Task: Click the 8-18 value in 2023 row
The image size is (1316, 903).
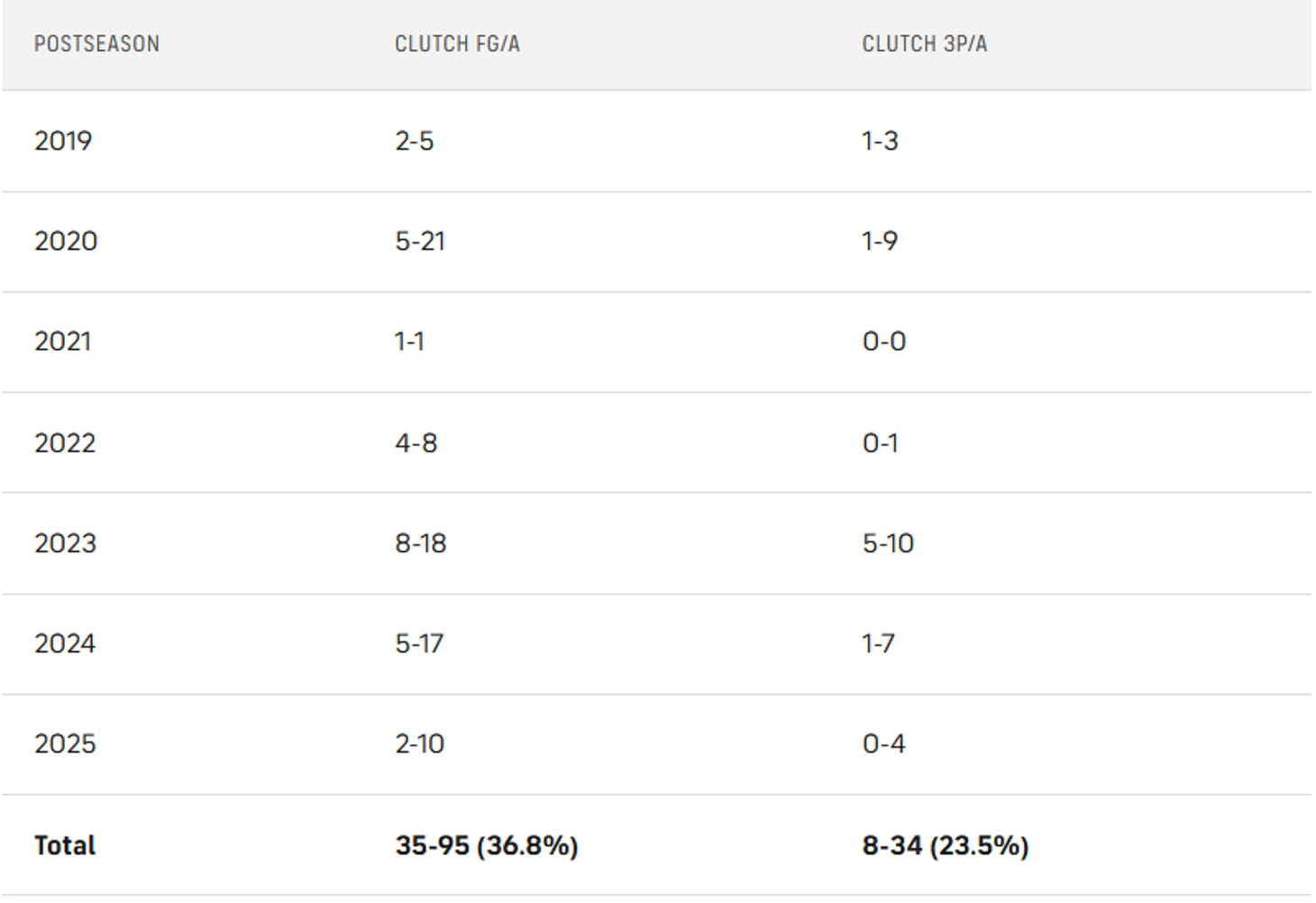Action: point(420,543)
